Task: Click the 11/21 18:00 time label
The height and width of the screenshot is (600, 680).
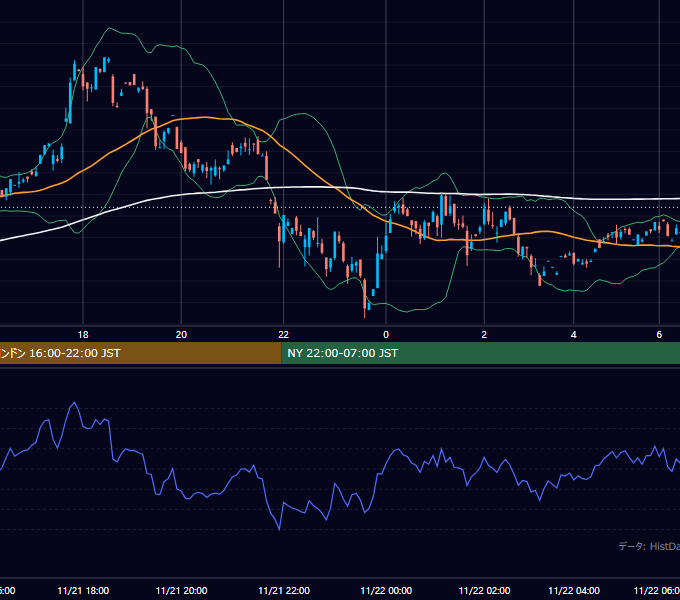Action: click(x=83, y=590)
